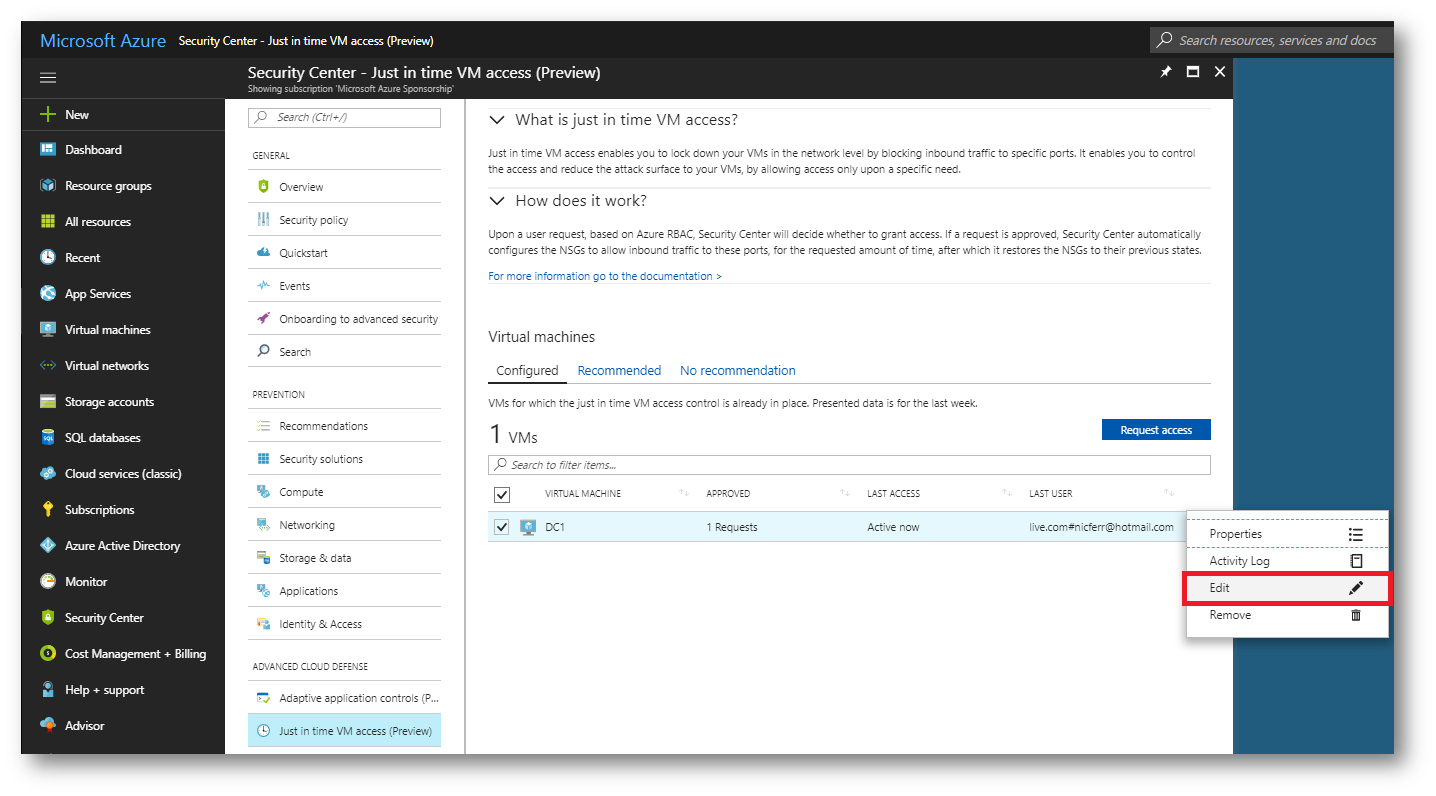Uncheck the DC1 row checkbox
1436x796 pixels.
point(502,527)
